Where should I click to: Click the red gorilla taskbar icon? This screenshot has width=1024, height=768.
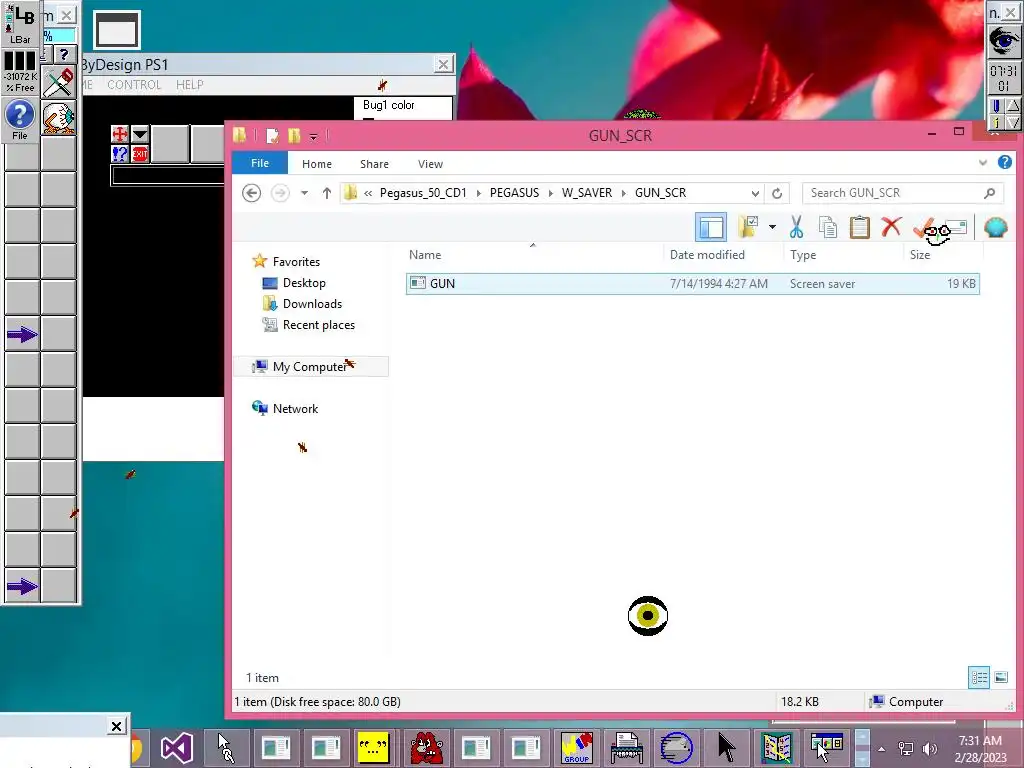426,748
